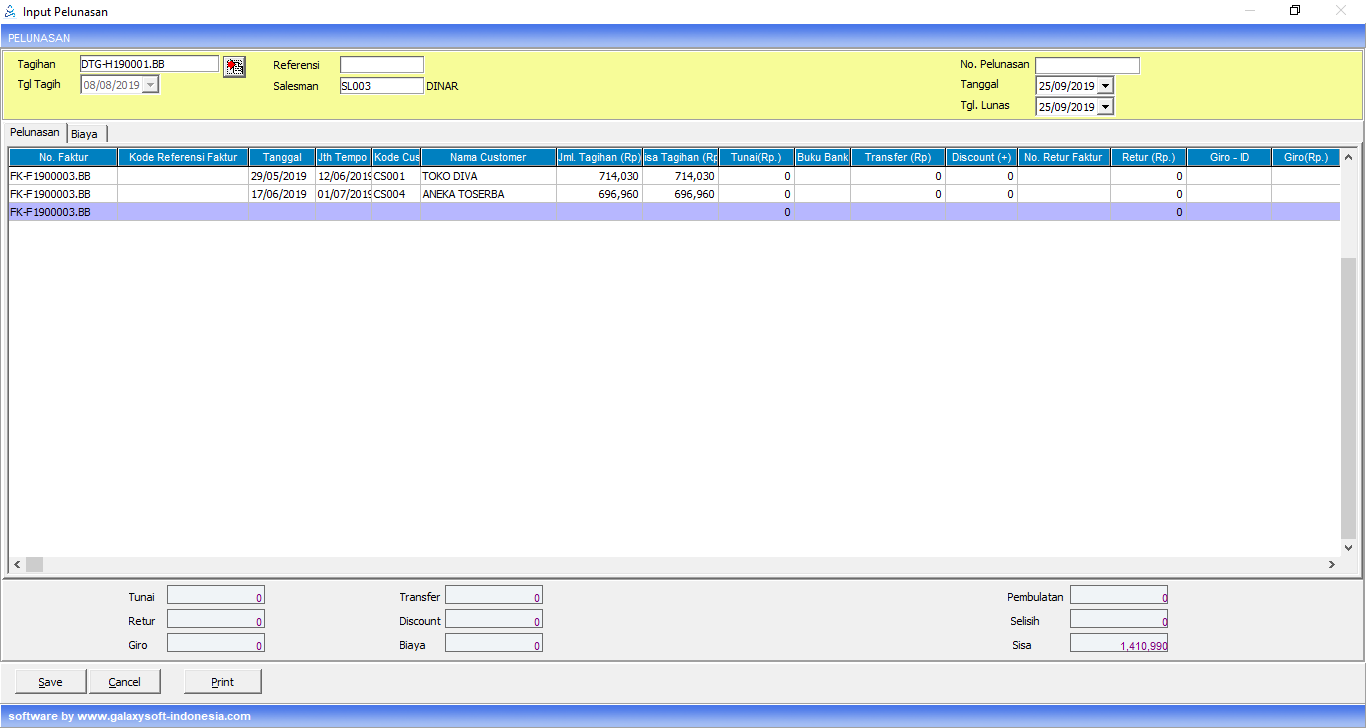Open the Tanggal date dropdown
The width and height of the screenshot is (1366, 728).
coord(1105,86)
